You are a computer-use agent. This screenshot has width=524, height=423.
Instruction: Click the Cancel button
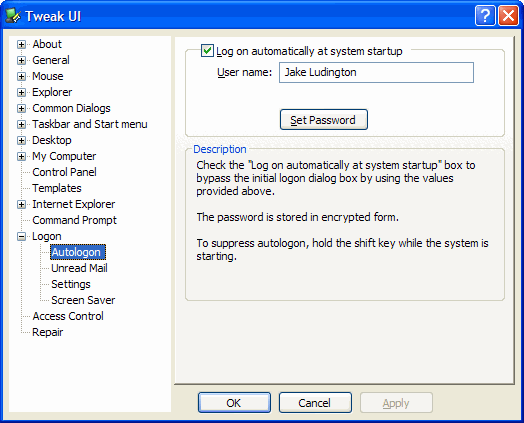pyautogui.click(x=315, y=403)
